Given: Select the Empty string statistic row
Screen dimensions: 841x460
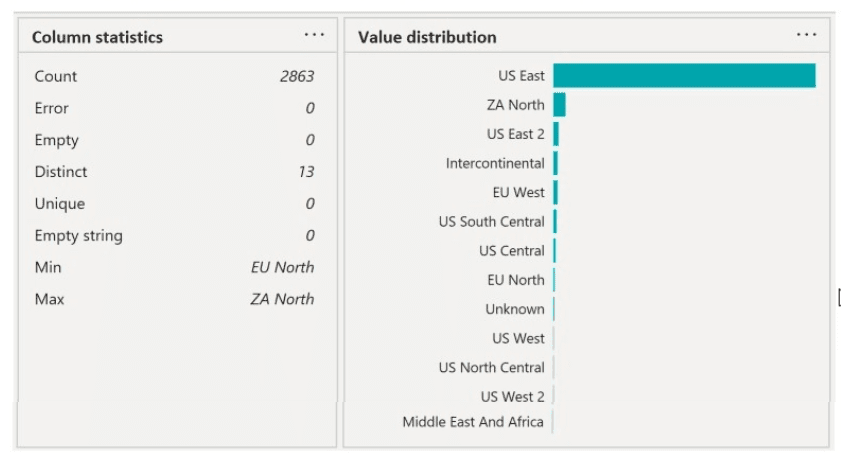Looking at the screenshot, I should pyautogui.click(x=174, y=236).
